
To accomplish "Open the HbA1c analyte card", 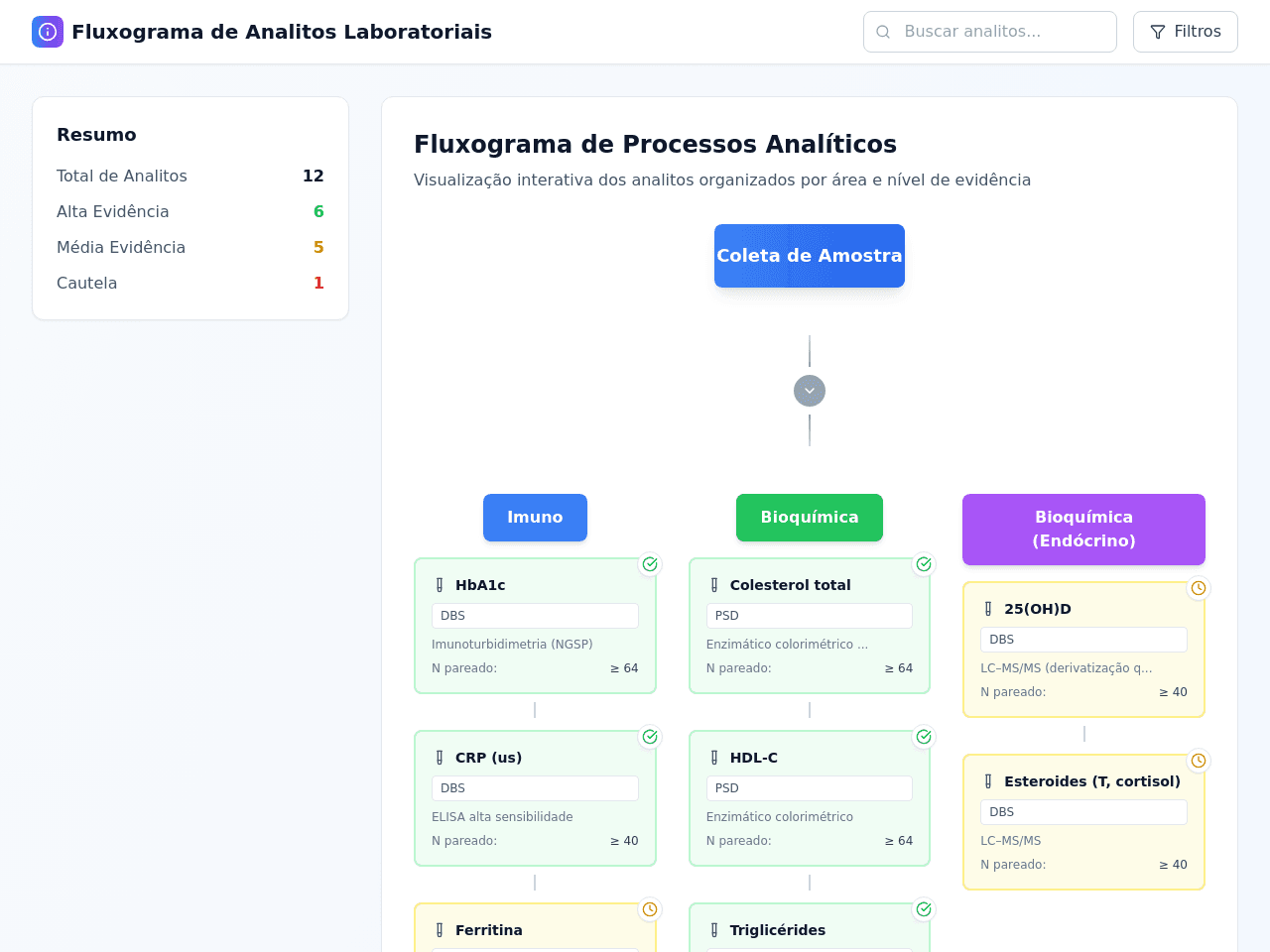I will pyautogui.click(x=535, y=626).
